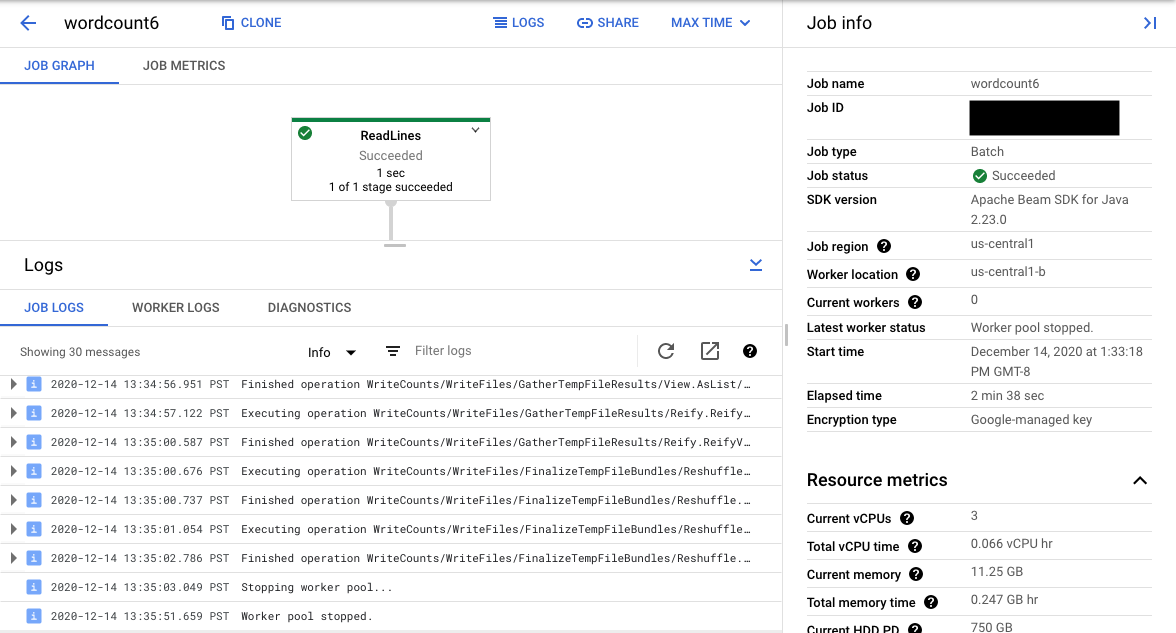
Task: Switch to the JOB METRICS tab
Action: click(183, 65)
